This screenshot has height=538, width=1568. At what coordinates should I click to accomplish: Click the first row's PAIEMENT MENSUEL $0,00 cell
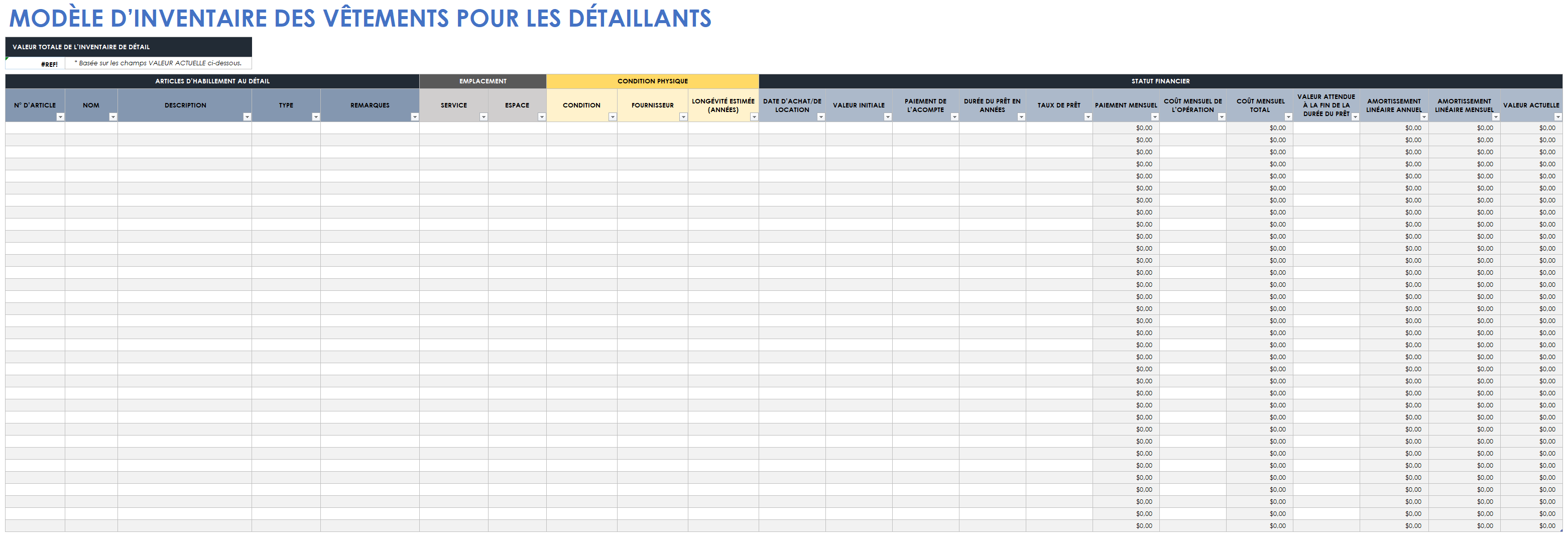(1126, 128)
